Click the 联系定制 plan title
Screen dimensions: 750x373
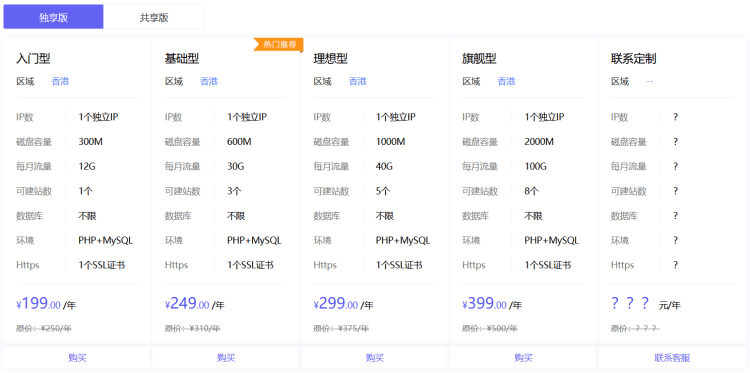pos(633,59)
